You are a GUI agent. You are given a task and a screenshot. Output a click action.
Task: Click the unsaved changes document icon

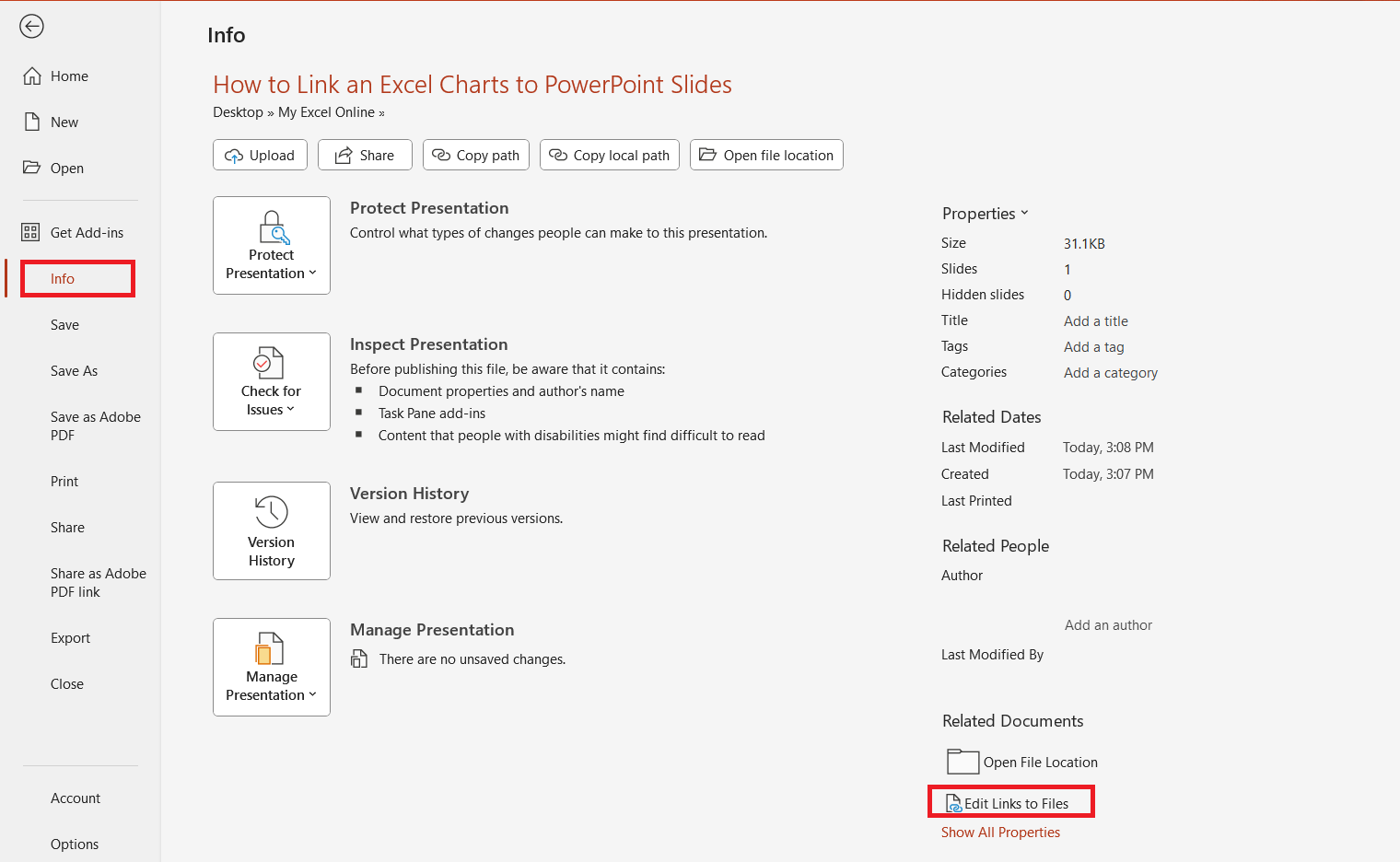pos(359,658)
